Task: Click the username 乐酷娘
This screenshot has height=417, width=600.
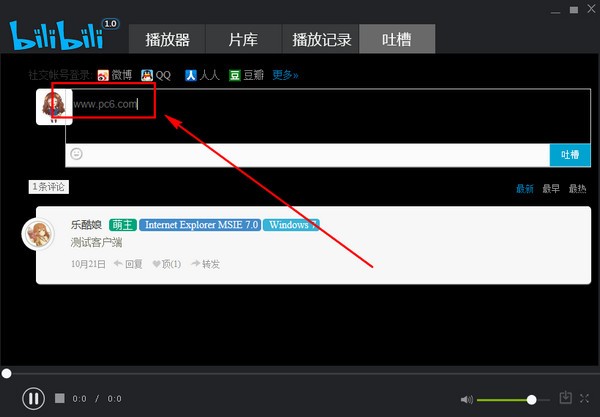Action: click(86, 225)
